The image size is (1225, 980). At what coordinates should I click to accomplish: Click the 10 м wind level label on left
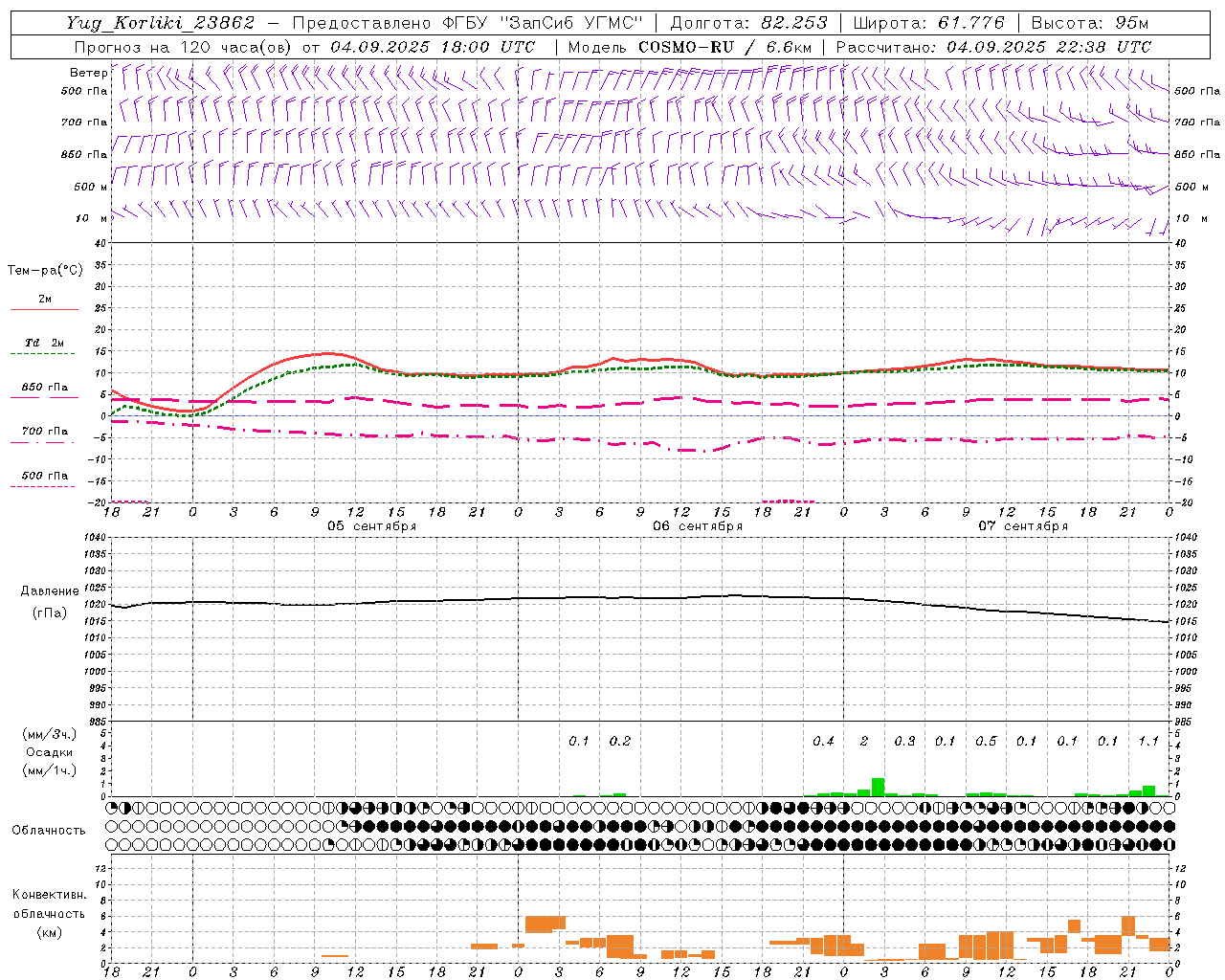[x=92, y=218]
